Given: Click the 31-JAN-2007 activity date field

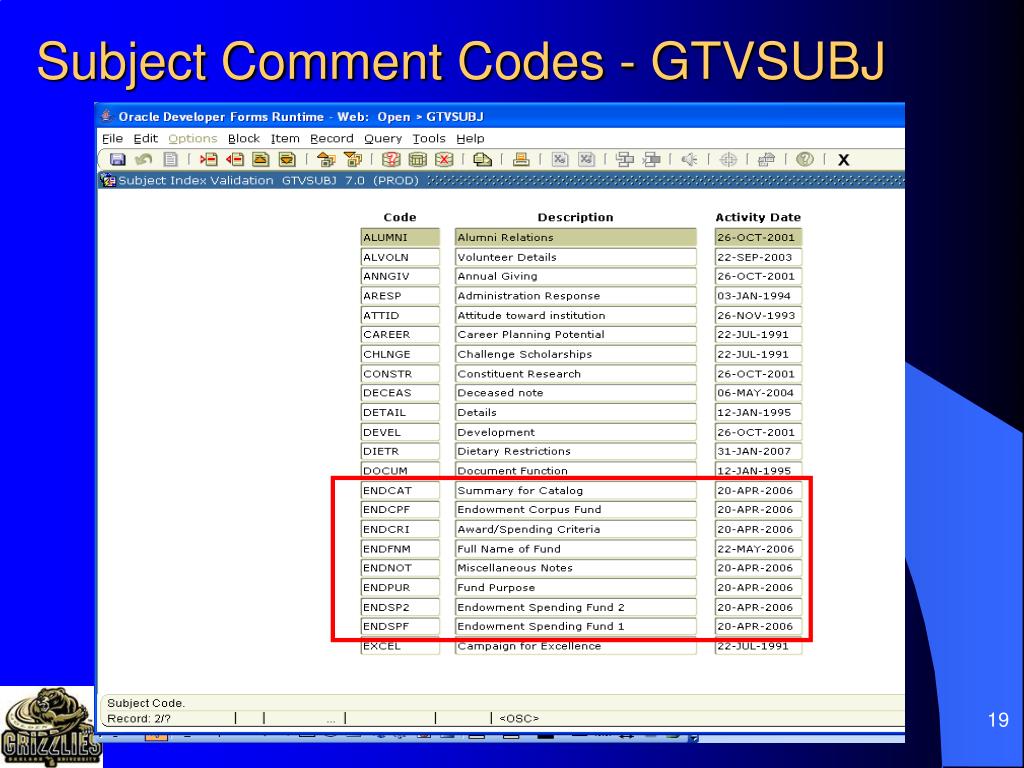Looking at the screenshot, I should pos(758,451).
